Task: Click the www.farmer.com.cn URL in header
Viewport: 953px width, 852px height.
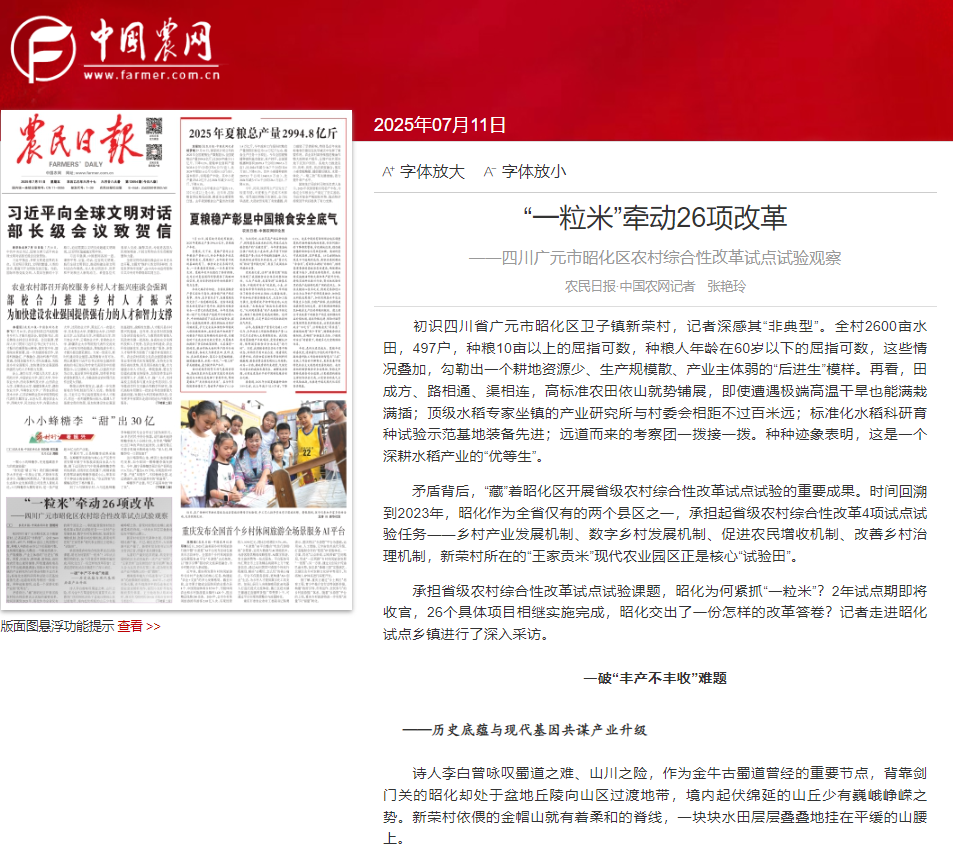Action: click(152, 75)
